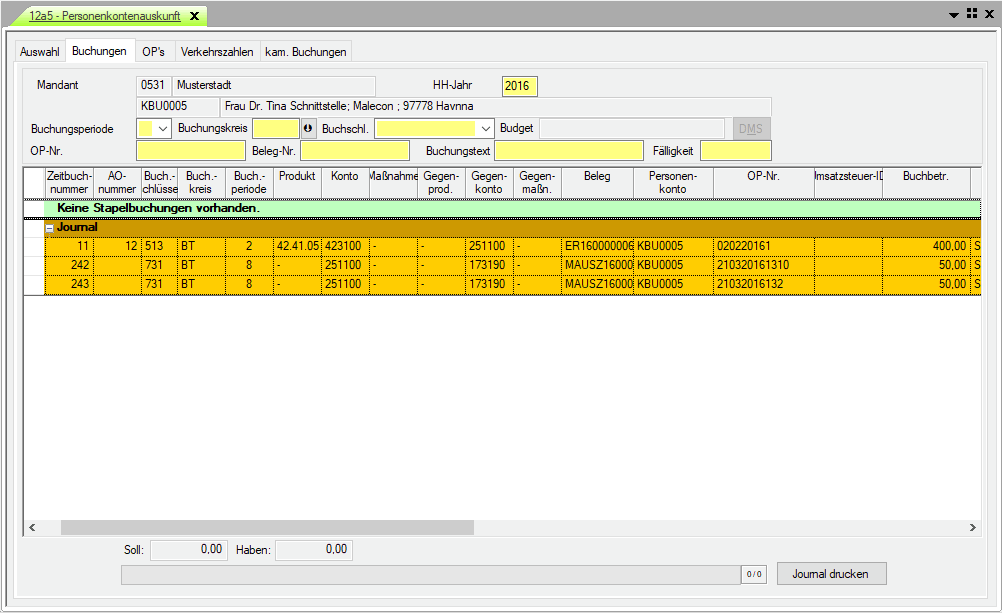
Task: Open the window list dropdown arrow
Action: pos(955,15)
